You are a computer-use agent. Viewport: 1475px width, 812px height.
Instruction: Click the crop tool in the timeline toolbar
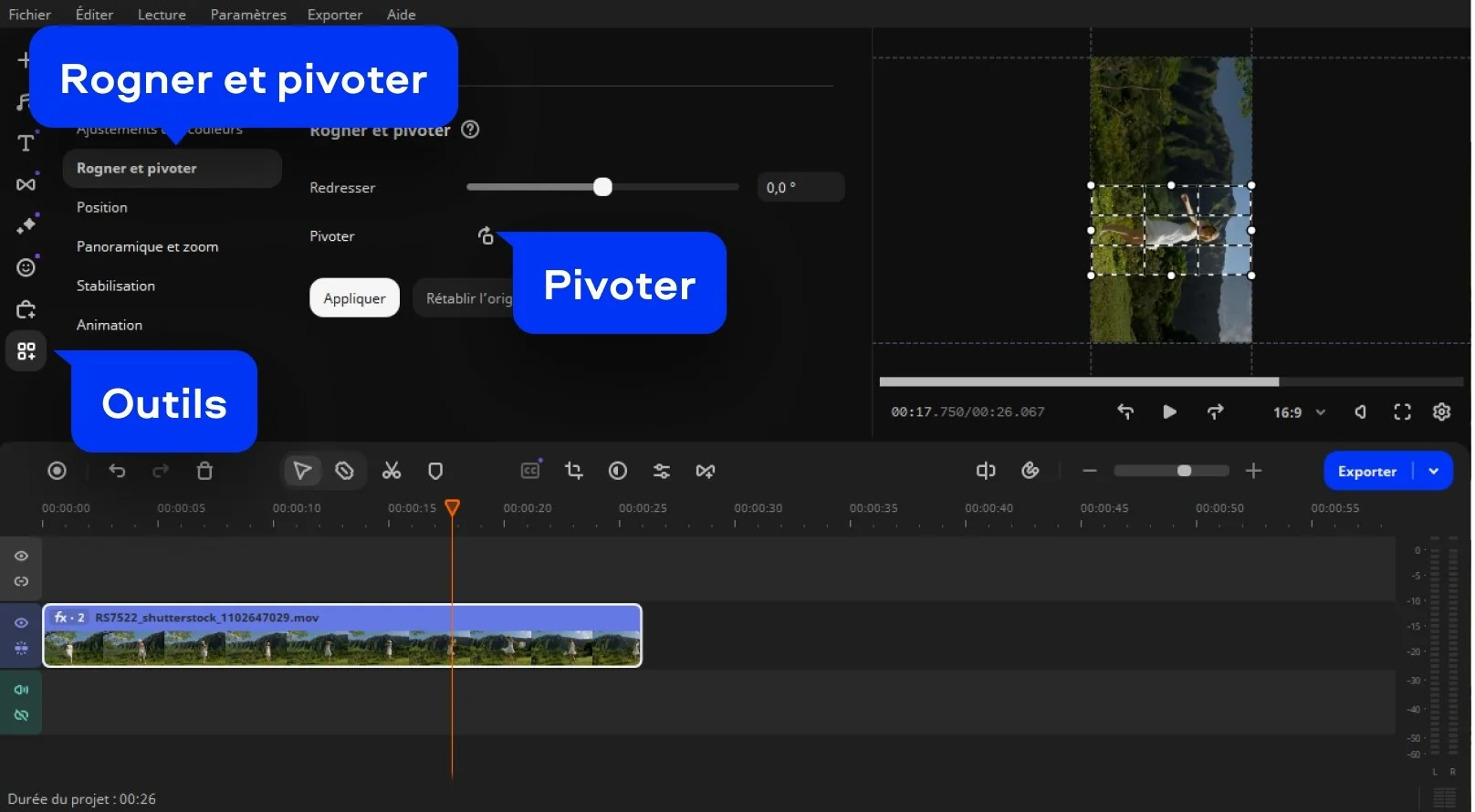tap(573, 471)
